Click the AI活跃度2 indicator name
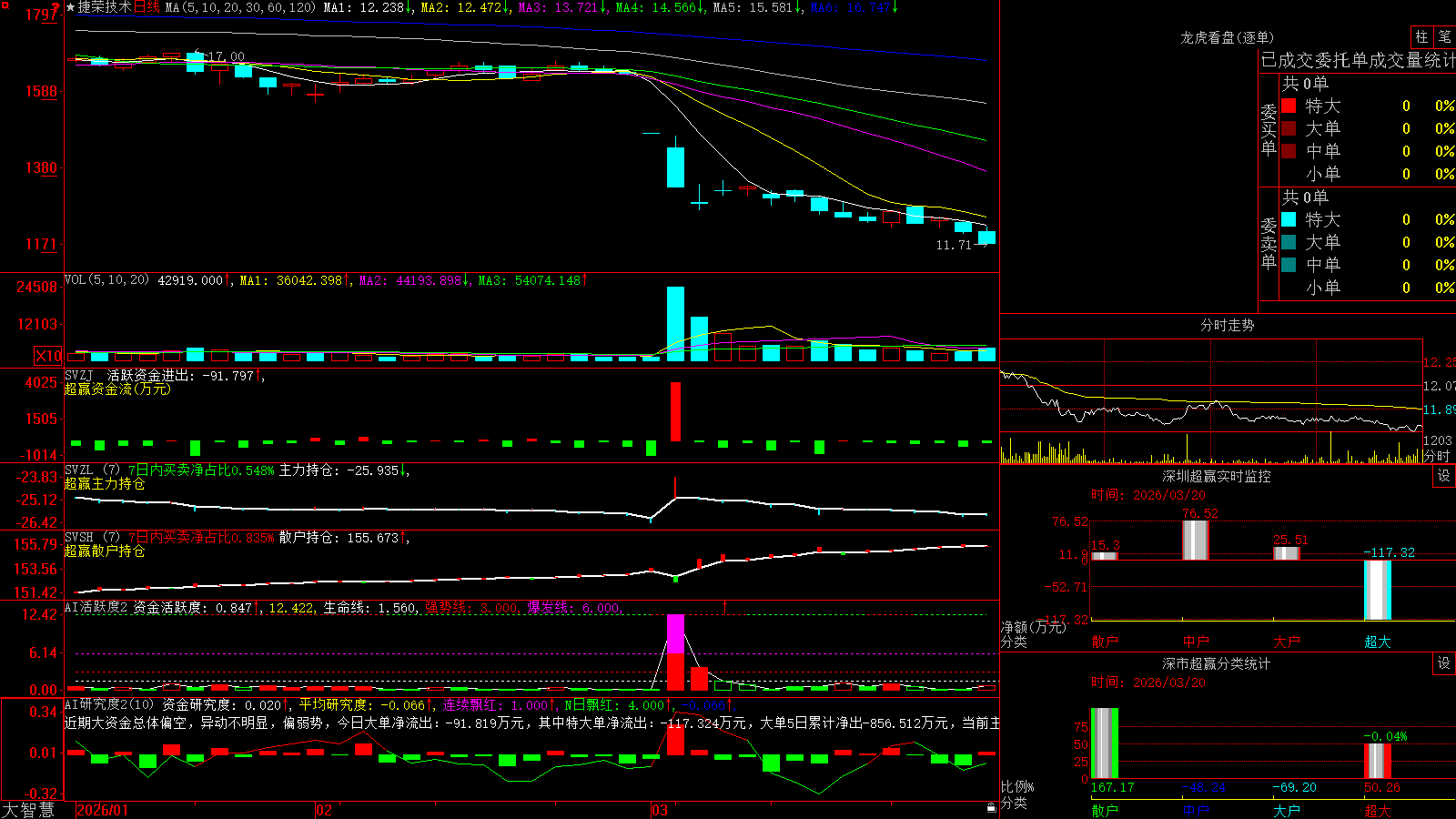 pos(96,607)
